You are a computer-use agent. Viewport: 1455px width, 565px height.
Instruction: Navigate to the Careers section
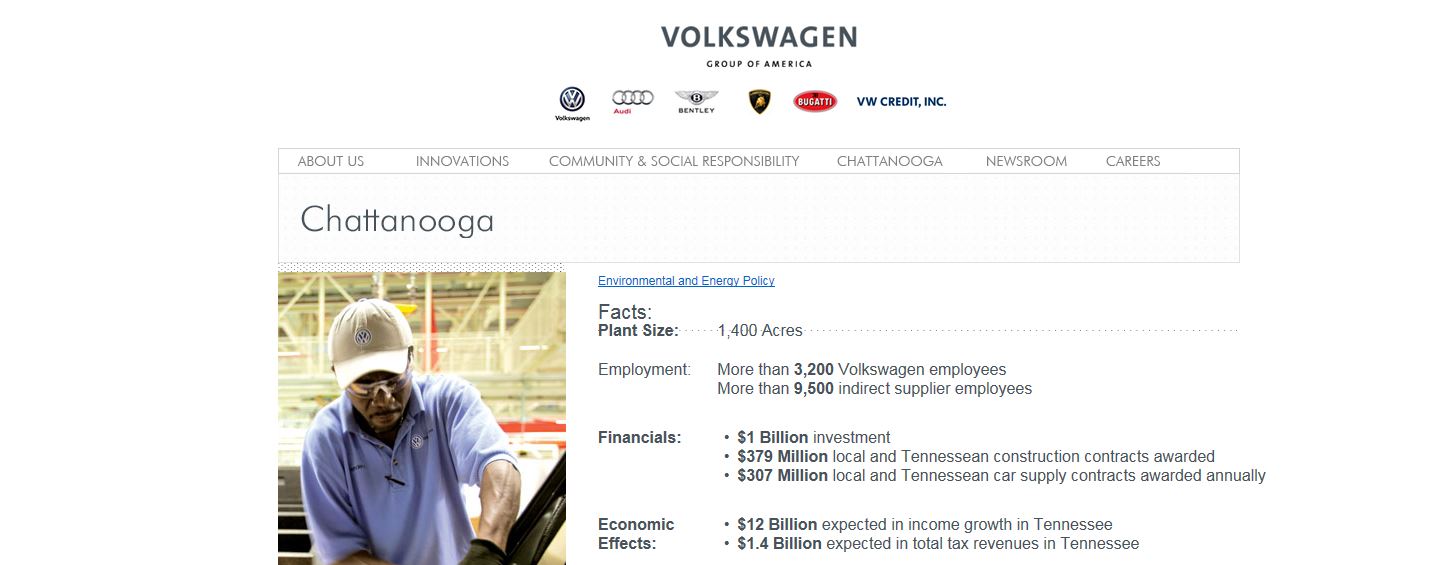coord(1133,161)
